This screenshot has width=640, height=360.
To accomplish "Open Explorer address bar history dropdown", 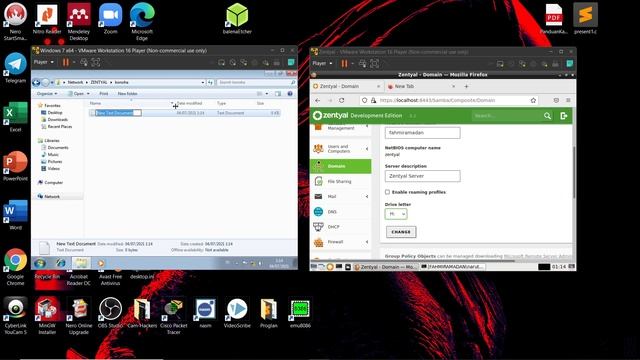I will [203, 82].
